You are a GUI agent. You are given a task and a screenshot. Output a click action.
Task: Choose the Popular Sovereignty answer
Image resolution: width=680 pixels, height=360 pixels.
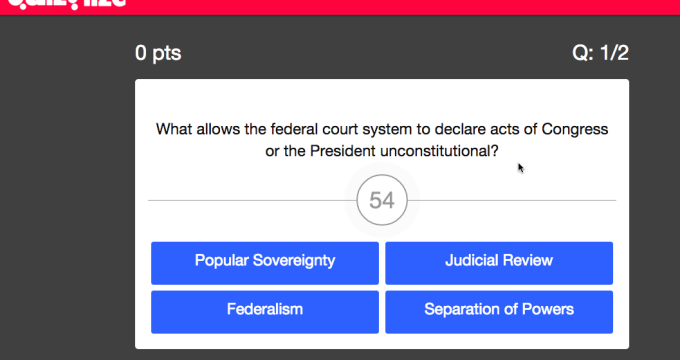(265, 263)
